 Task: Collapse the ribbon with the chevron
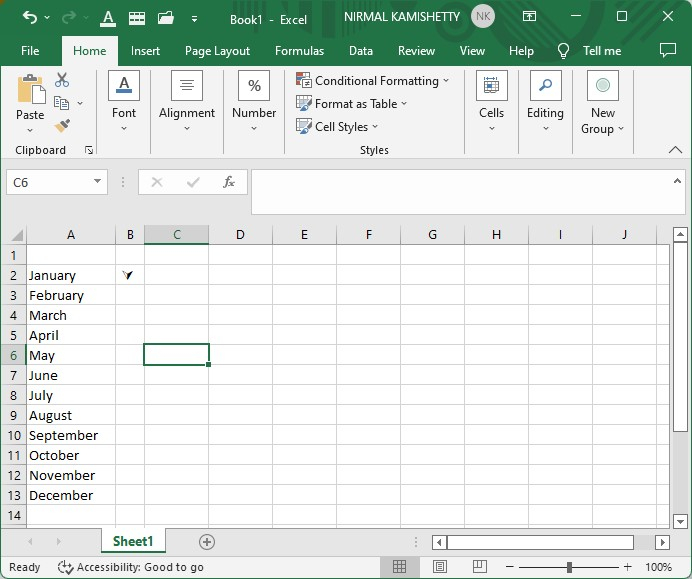(x=675, y=150)
